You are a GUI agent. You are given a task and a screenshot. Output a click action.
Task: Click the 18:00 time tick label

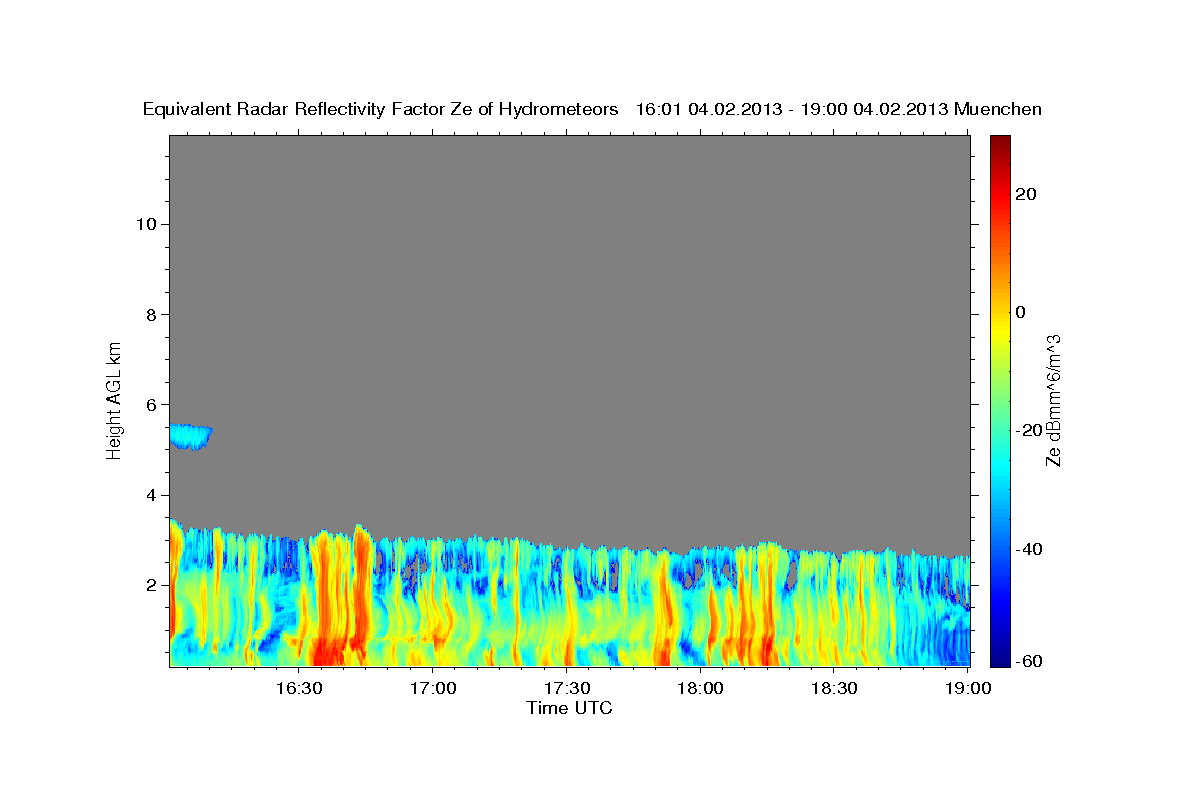pos(701,688)
